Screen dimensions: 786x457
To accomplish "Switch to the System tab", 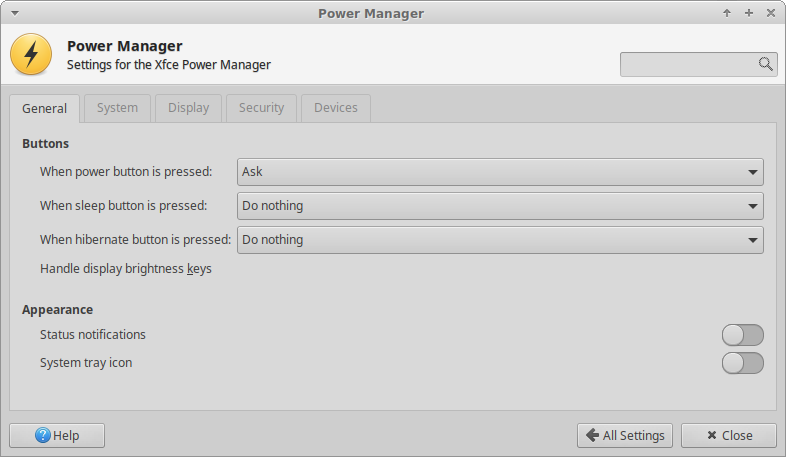I will point(117,108).
